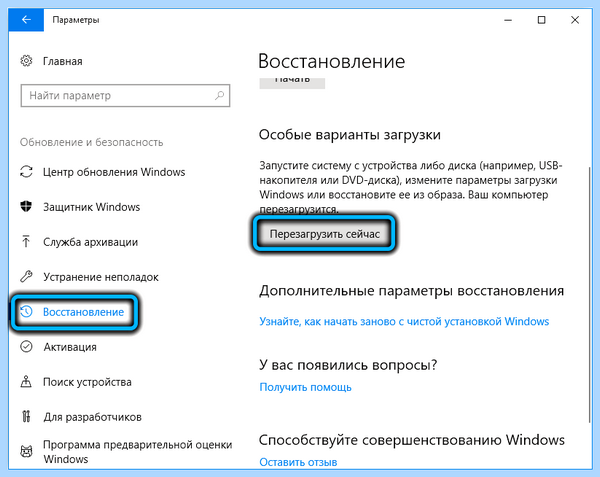Close the Параметры window
Viewport: 600px width, 477px height.
[575, 20]
